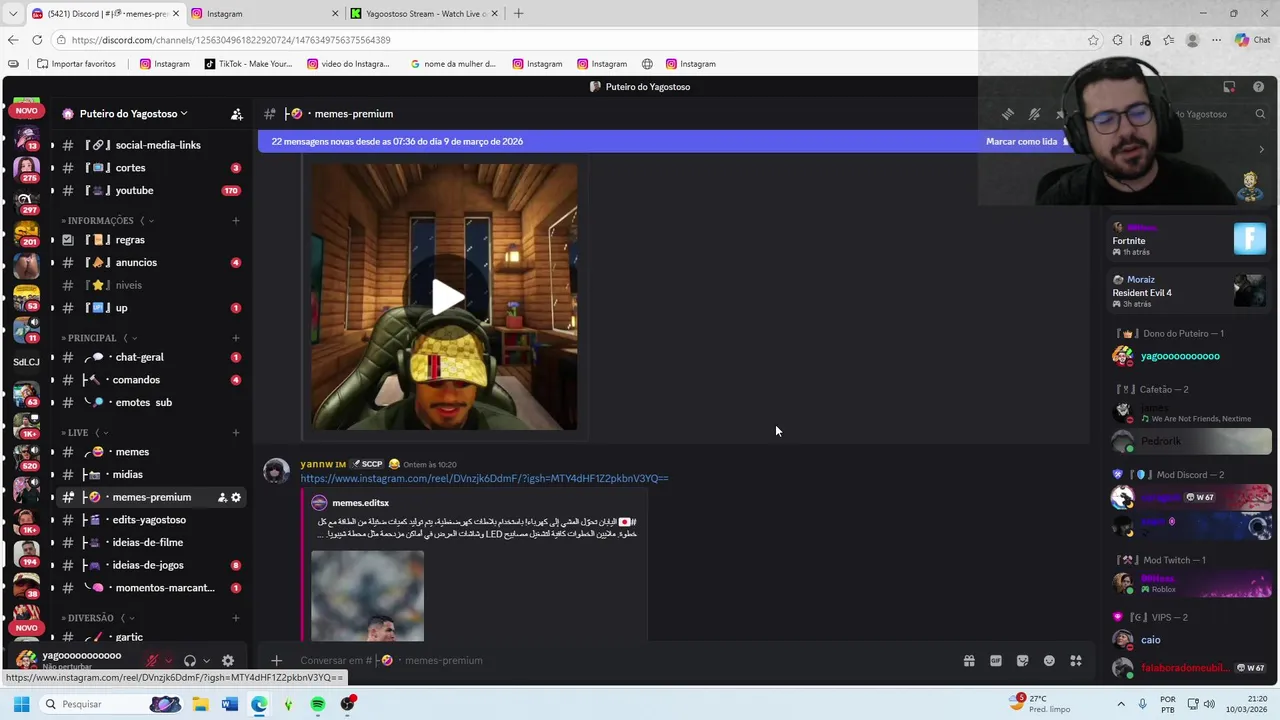Screen dimensions: 1280x720
Task: Open audio output options arrow
Action: tap(206, 661)
